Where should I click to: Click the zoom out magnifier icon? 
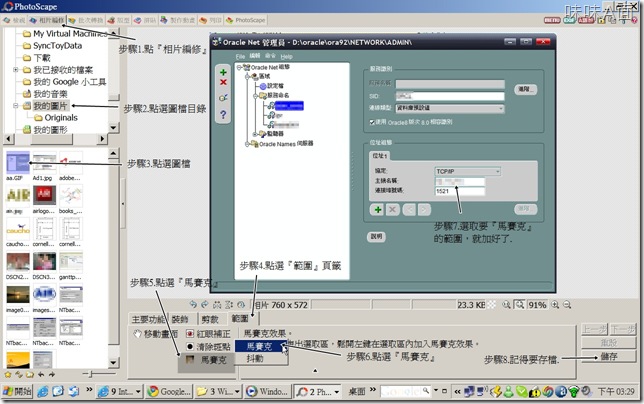567,305
